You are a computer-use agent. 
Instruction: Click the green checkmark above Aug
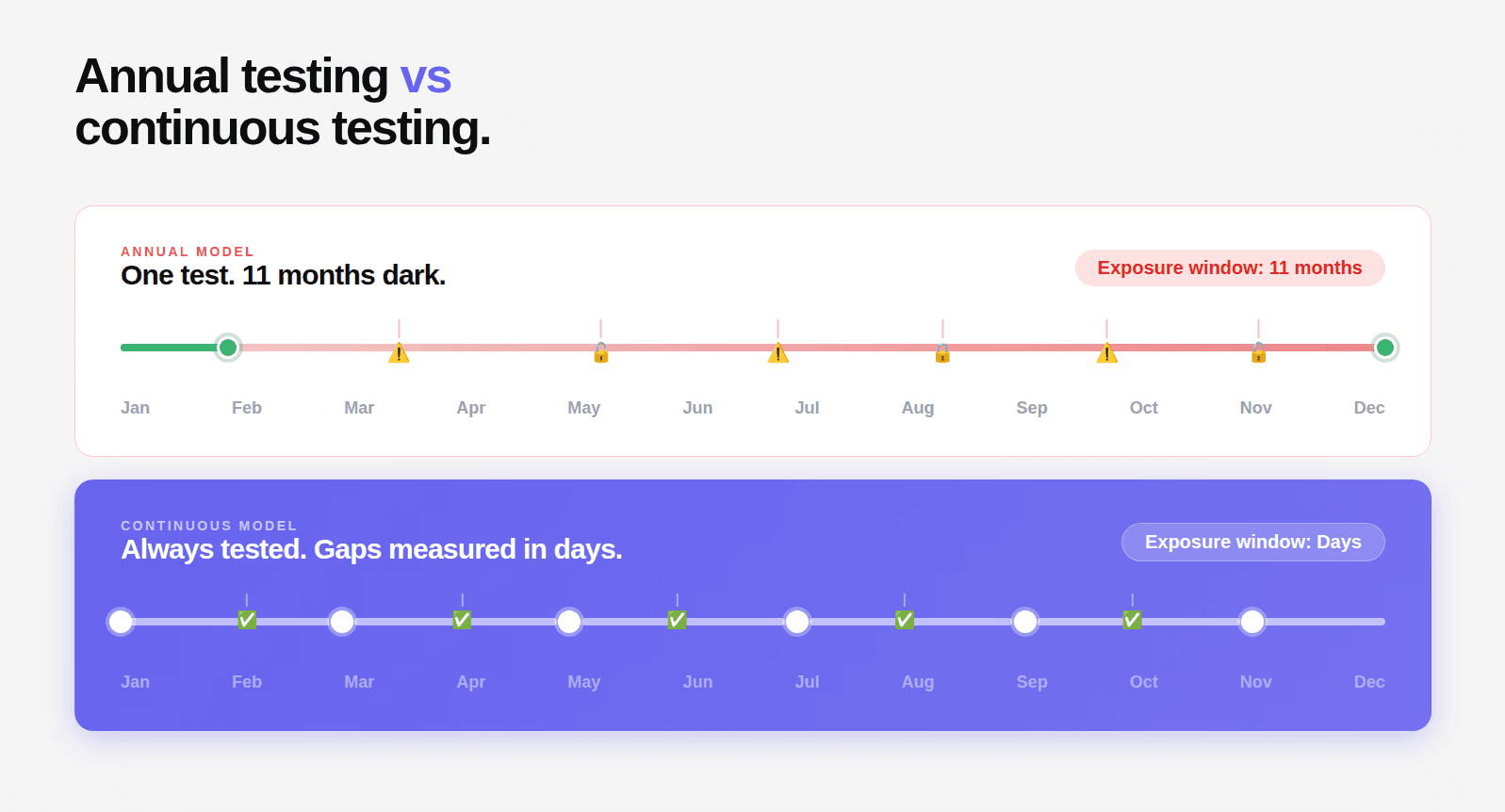(x=904, y=619)
